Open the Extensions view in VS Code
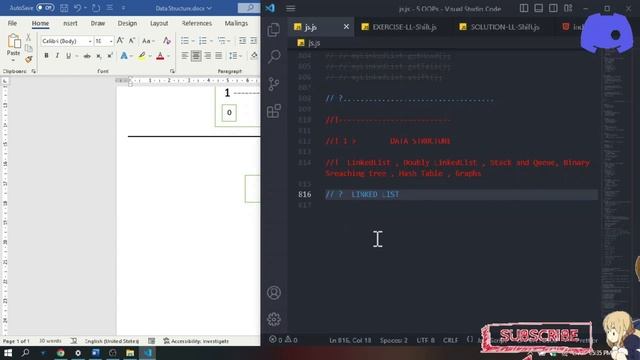 point(274,111)
